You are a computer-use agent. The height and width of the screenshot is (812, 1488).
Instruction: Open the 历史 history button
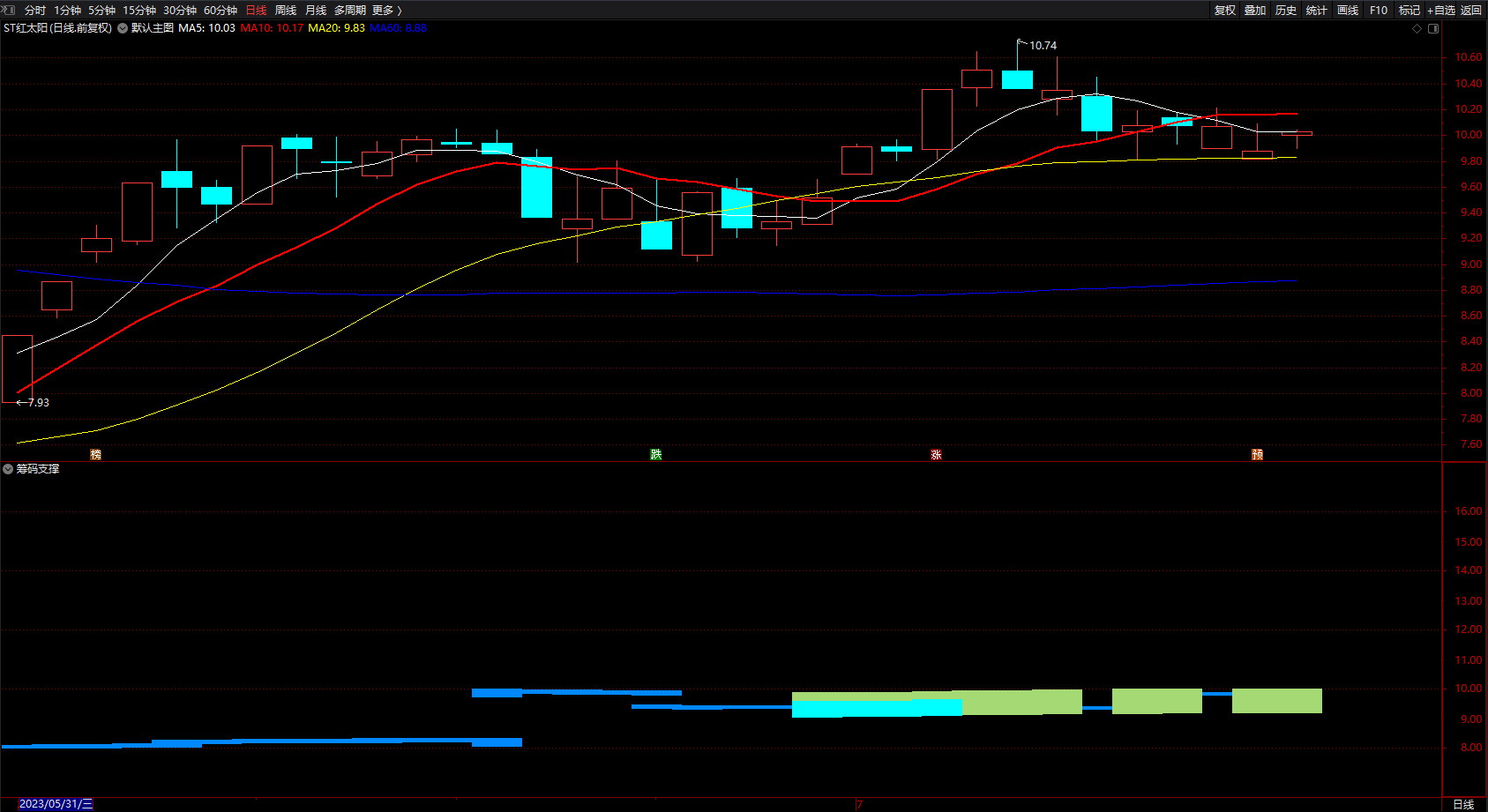pyautogui.click(x=1286, y=11)
